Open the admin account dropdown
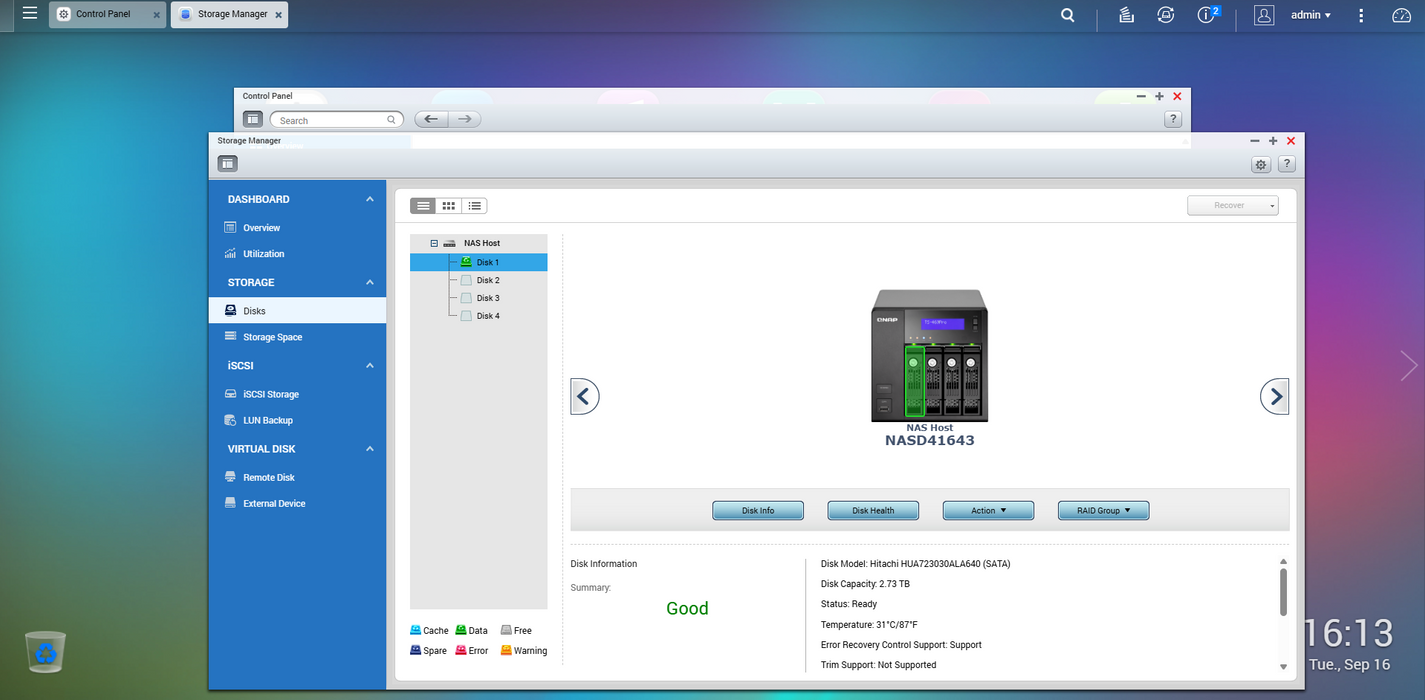Screen dimensions: 1425x700 (1310, 15)
